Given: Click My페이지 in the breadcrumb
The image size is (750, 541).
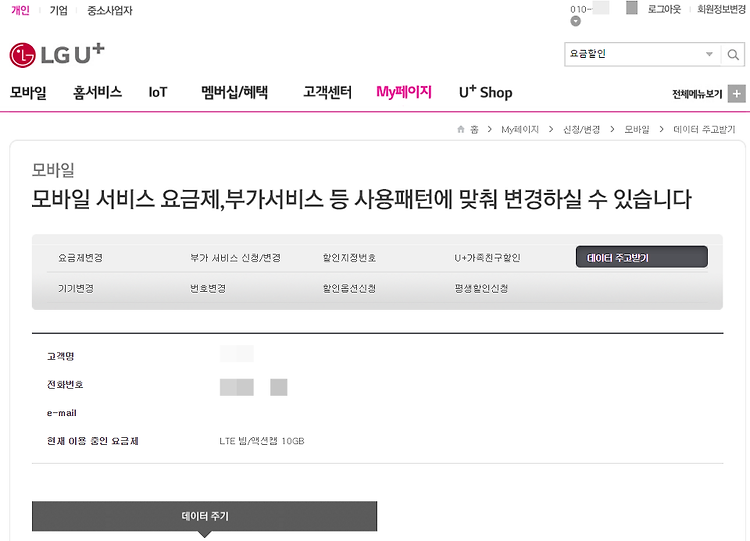Looking at the screenshot, I should point(520,129).
